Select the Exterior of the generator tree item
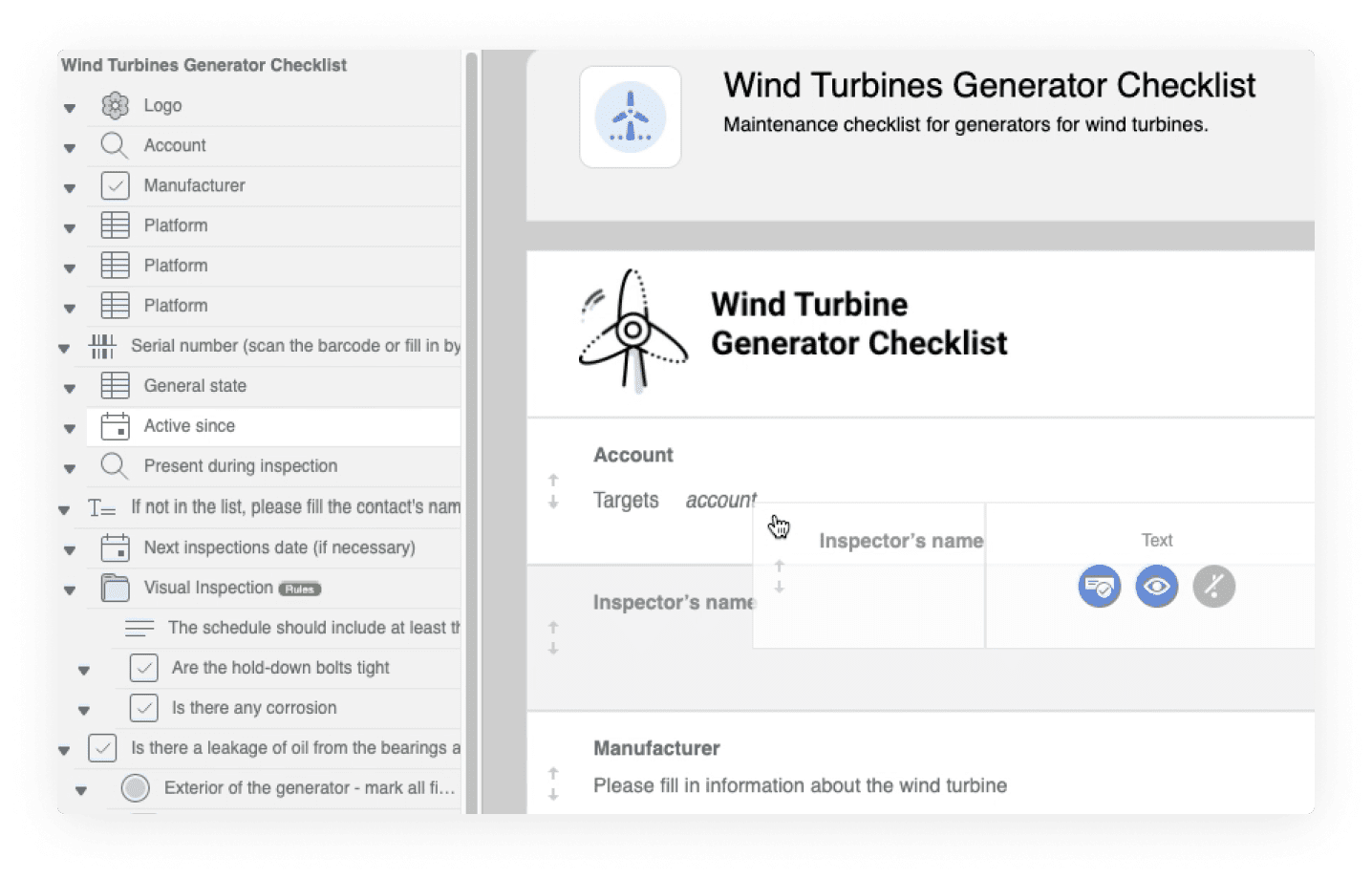This screenshot has height=879, width=1372. pyautogui.click(x=309, y=788)
